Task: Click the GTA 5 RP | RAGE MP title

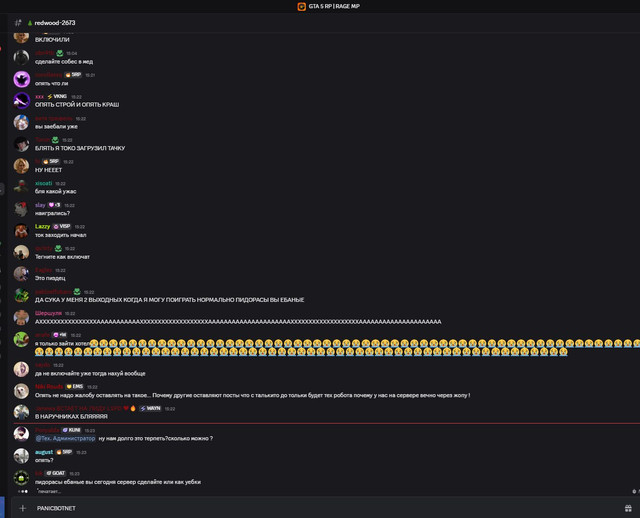Action: pos(334,6)
